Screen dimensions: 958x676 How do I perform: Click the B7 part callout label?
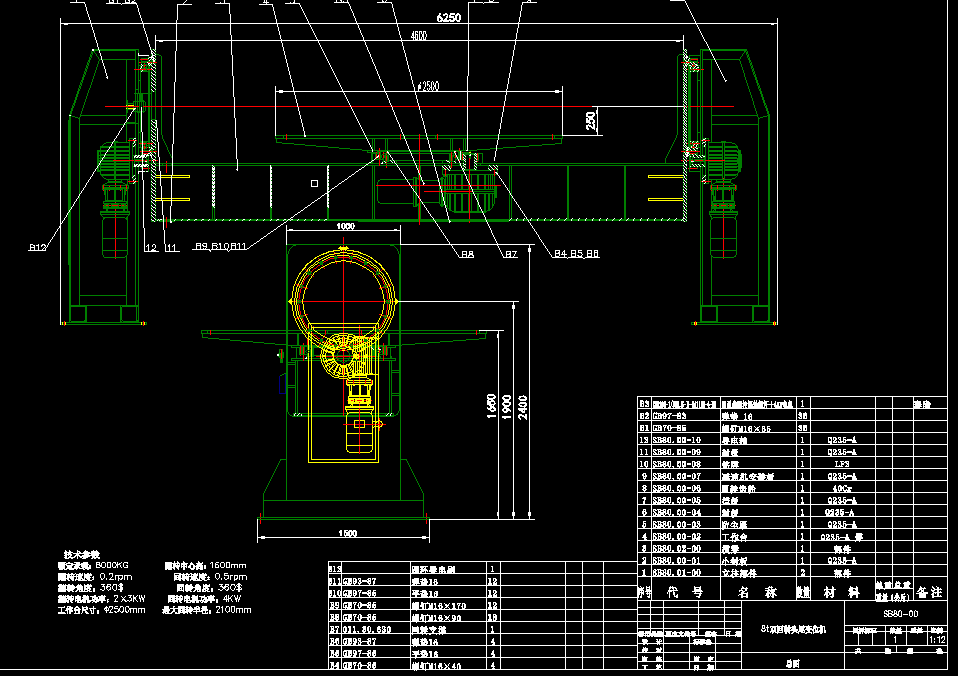(510, 254)
